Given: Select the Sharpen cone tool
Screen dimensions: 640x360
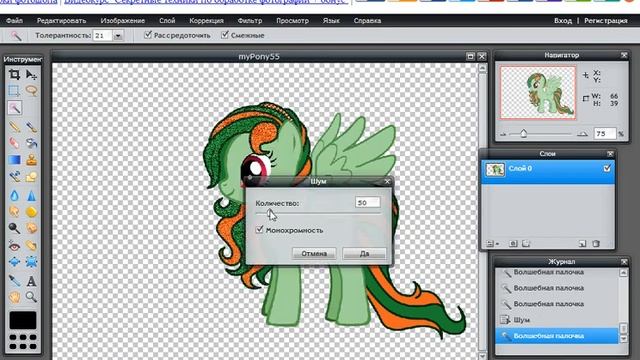Looking at the screenshot, I should (x=31, y=196).
